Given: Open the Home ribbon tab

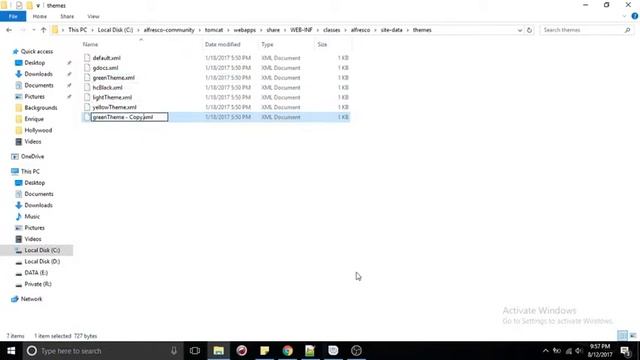Looking at the screenshot, I should [x=40, y=16].
